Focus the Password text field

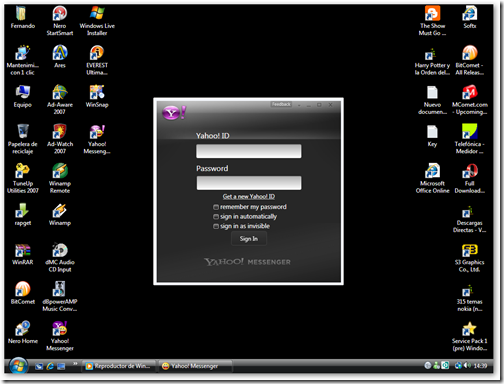pyautogui.click(x=249, y=183)
